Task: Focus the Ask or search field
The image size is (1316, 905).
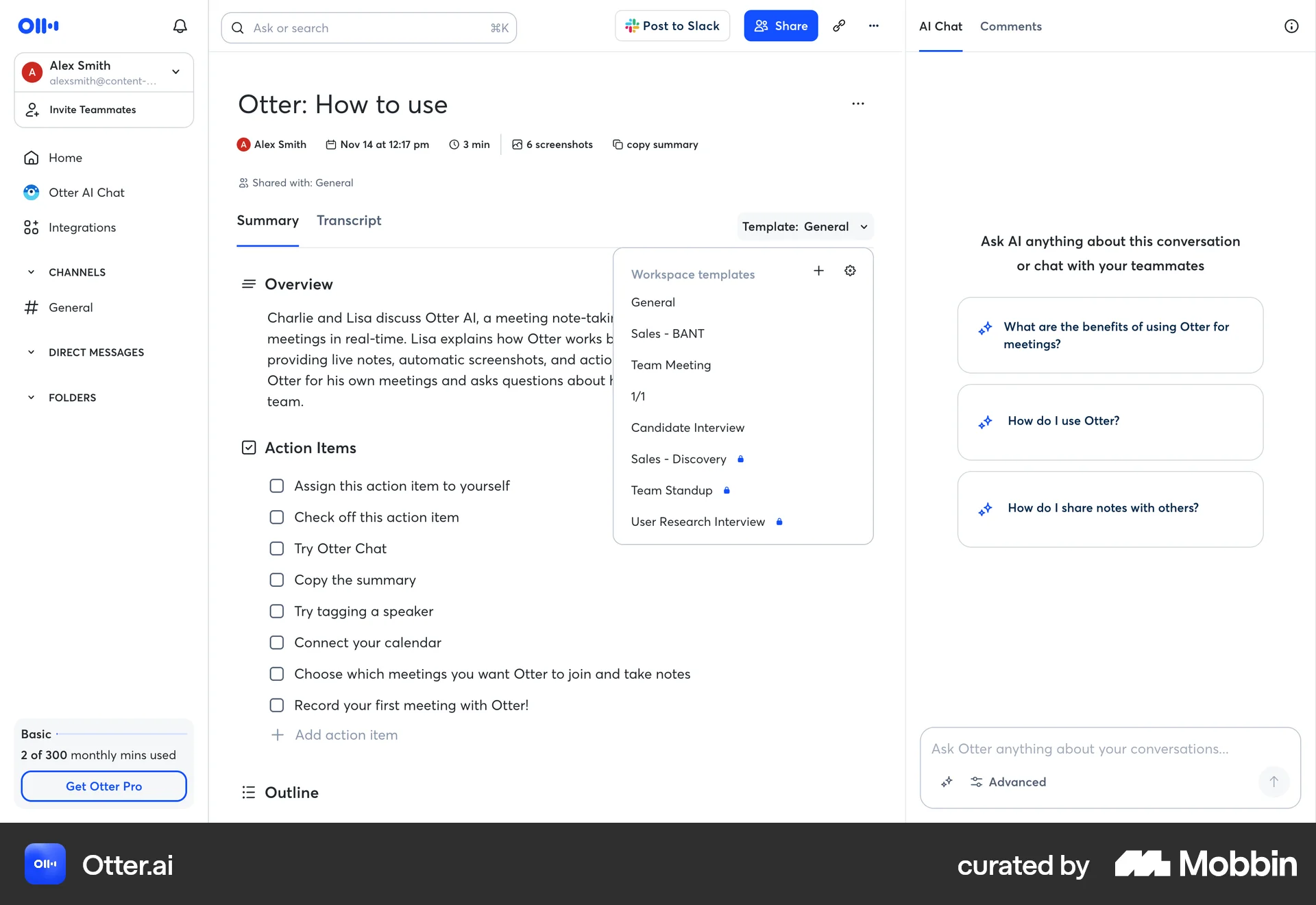Action: coord(369,28)
